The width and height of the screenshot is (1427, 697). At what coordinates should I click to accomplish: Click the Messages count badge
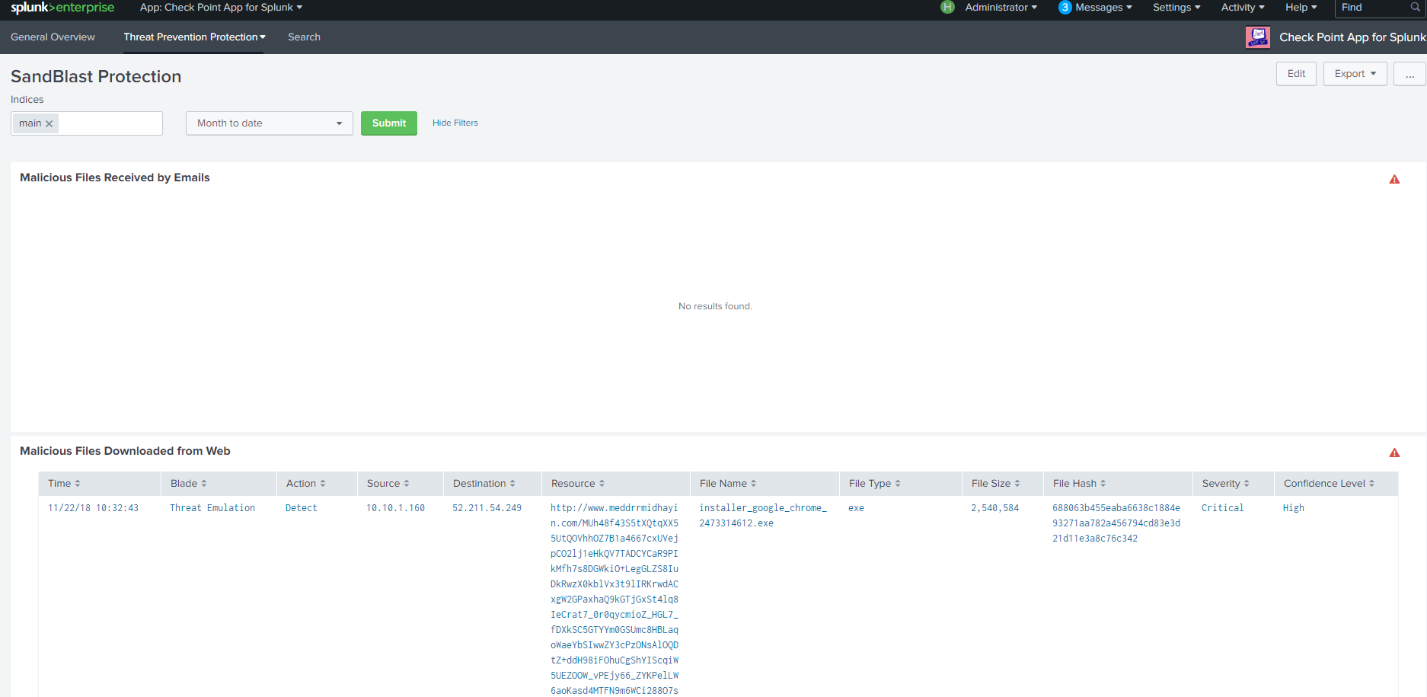(x=1065, y=7)
